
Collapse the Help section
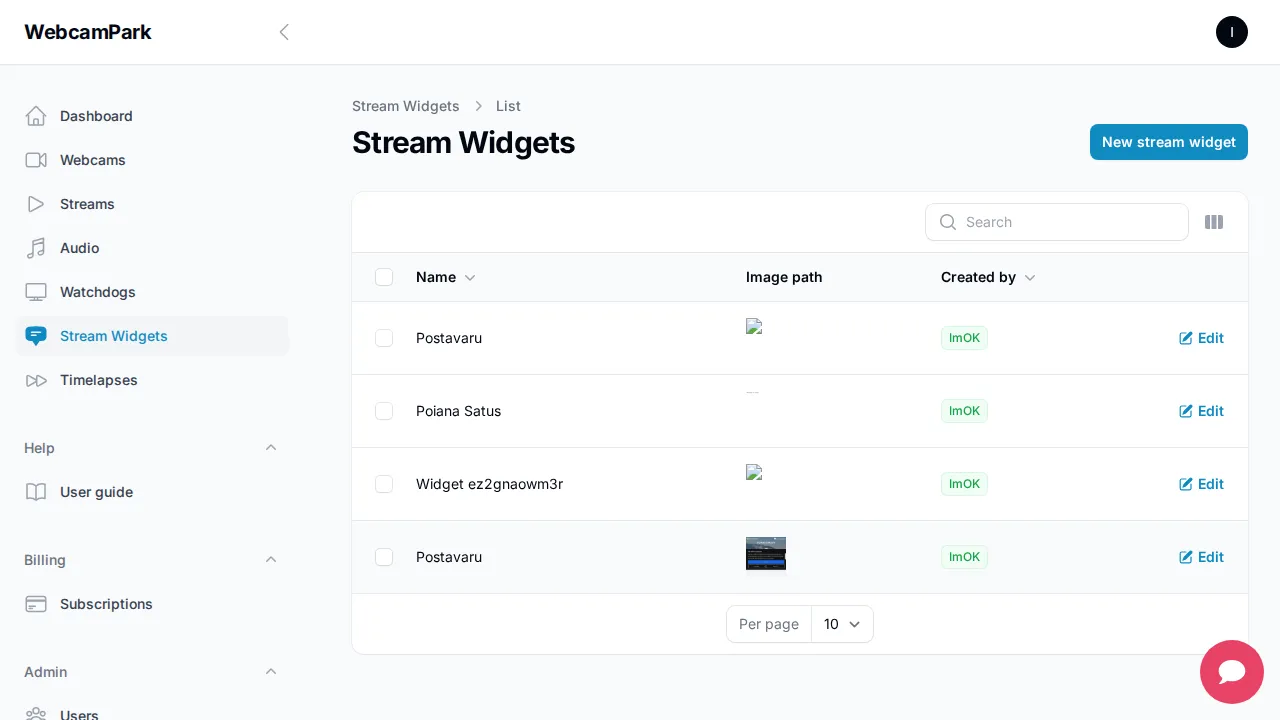pos(271,448)
